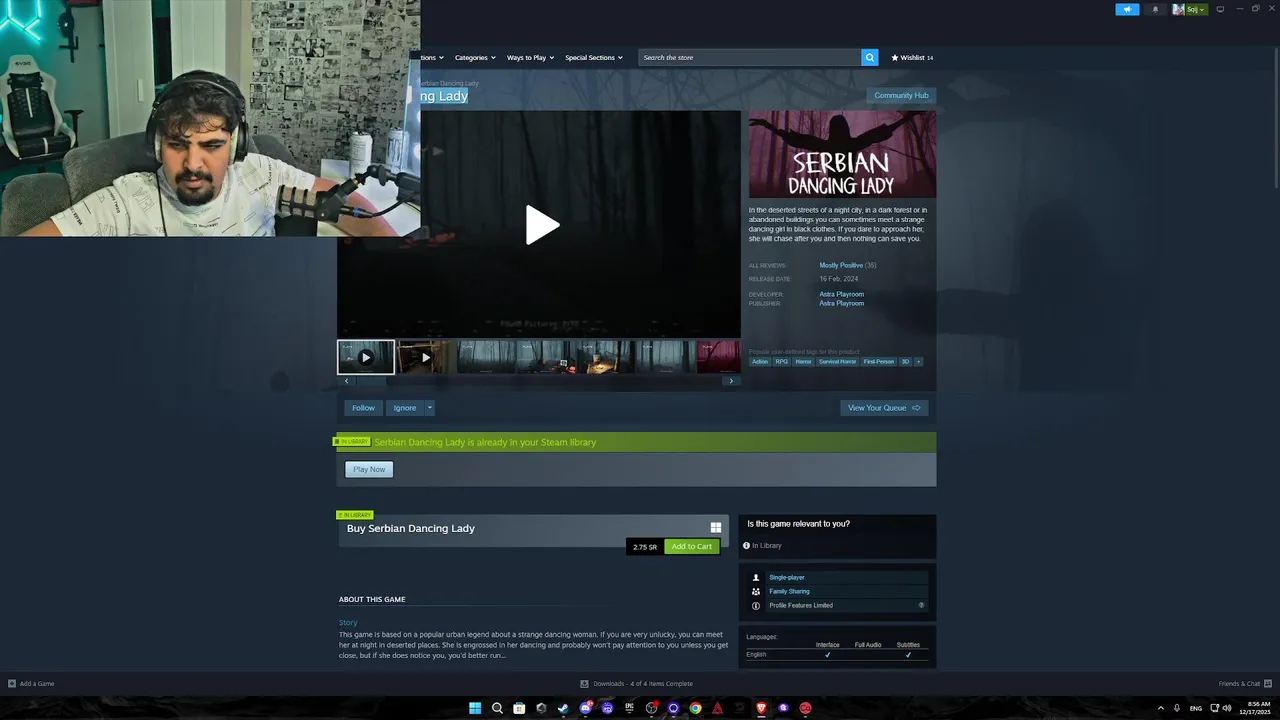Show hidden system tray icons
This screenshot has width=1280, height=720.
pyautogui.click(x=1160, y=708)
